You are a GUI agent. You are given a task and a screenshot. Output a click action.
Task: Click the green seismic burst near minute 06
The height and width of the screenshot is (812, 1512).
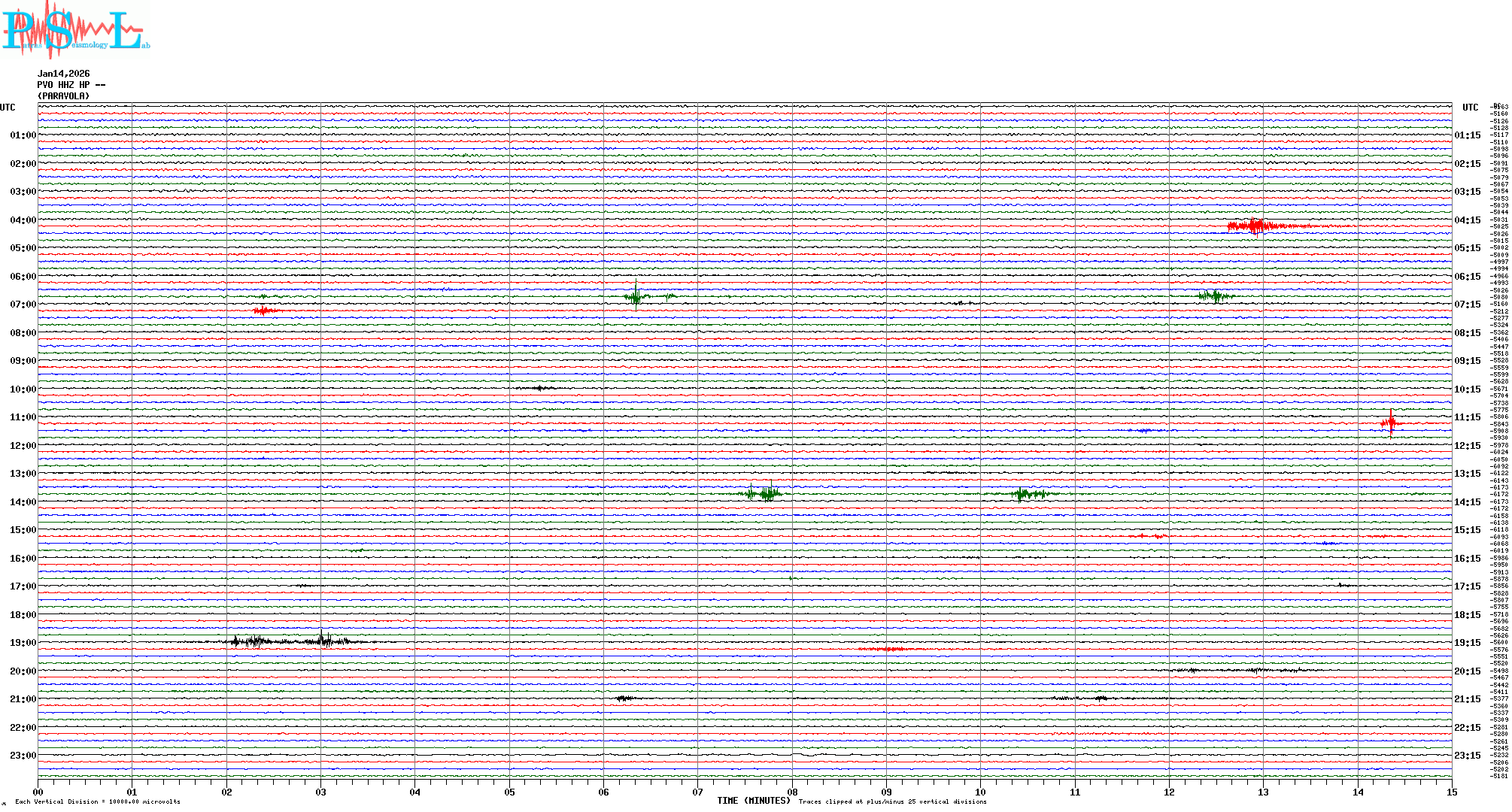636,297
